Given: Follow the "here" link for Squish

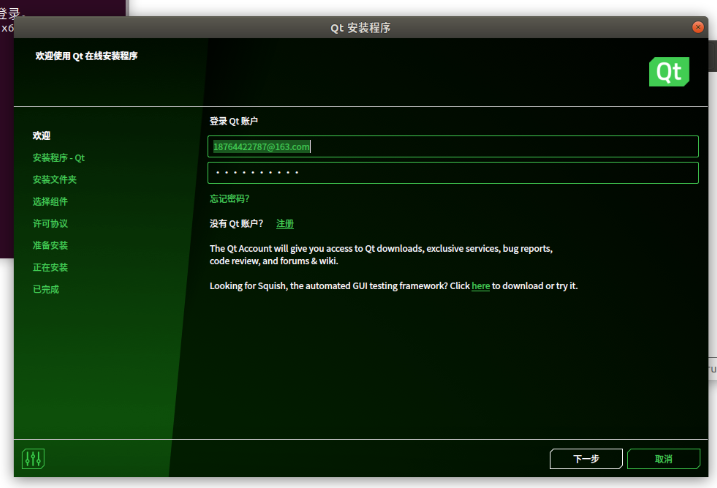Looking at the screenshot, I should click(480, 286).
